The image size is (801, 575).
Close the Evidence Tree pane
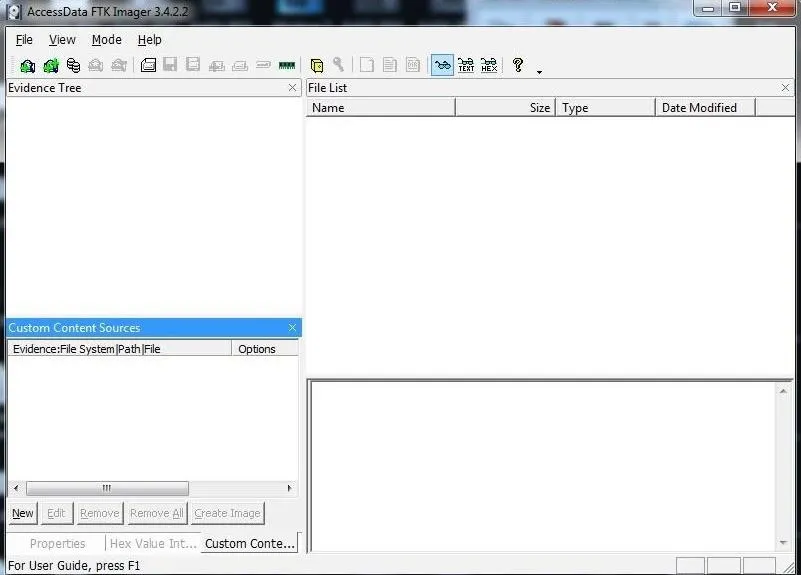coord(292,88)
